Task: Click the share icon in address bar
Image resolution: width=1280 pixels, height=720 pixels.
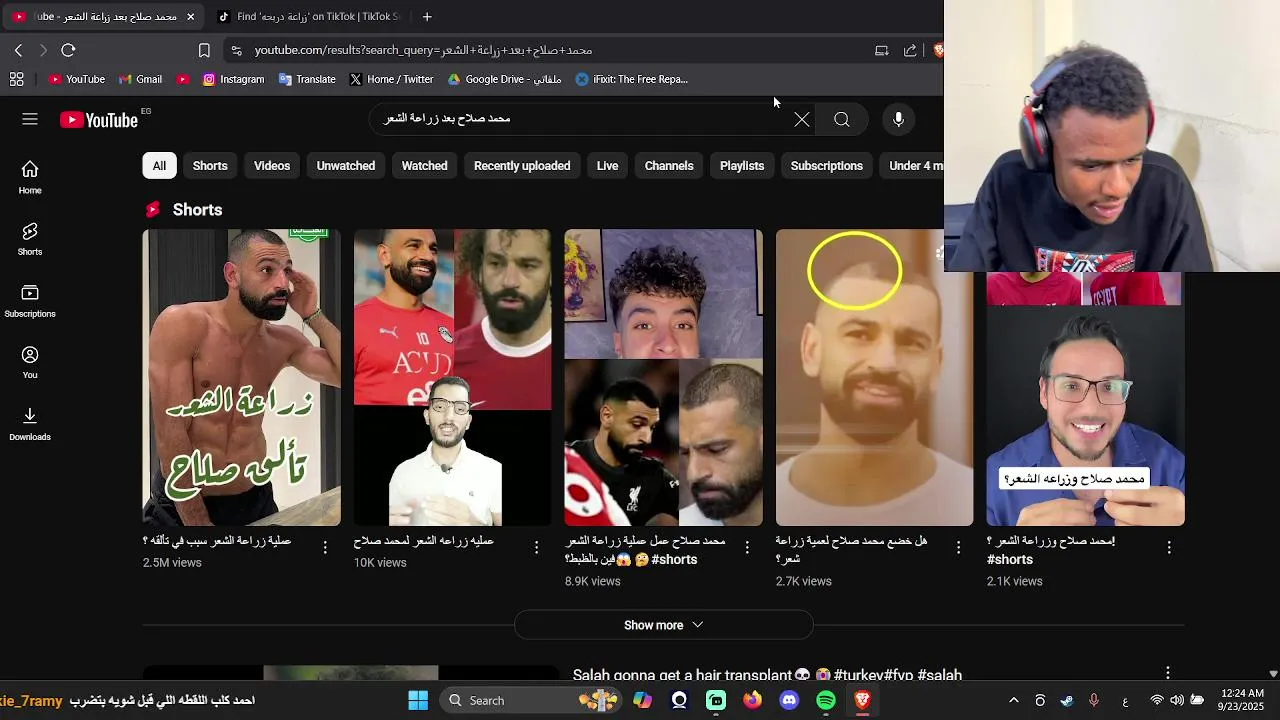Action: coord(910,50)
